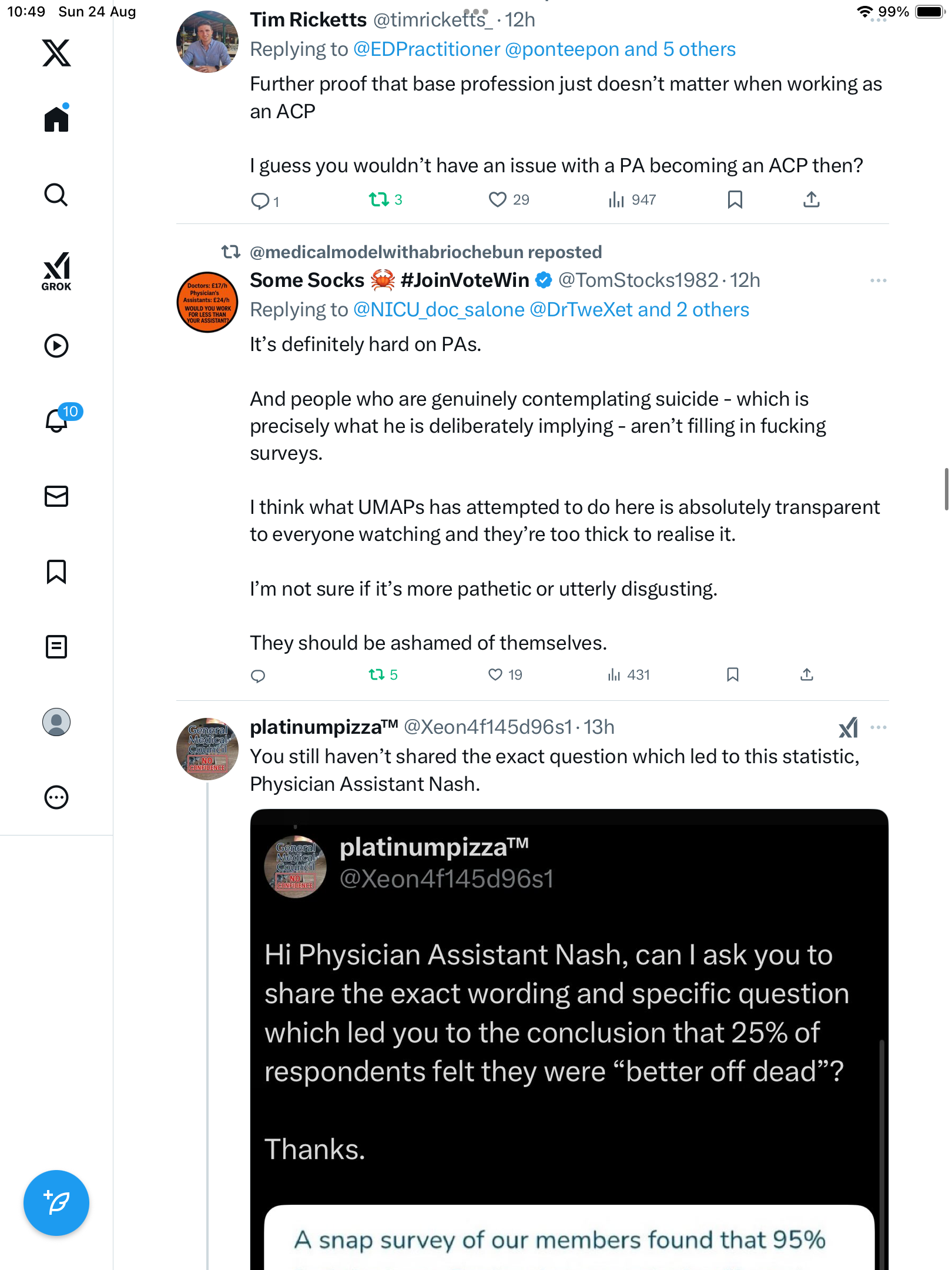Open the @NICU_doc_salone mention link

click(438, 310)
